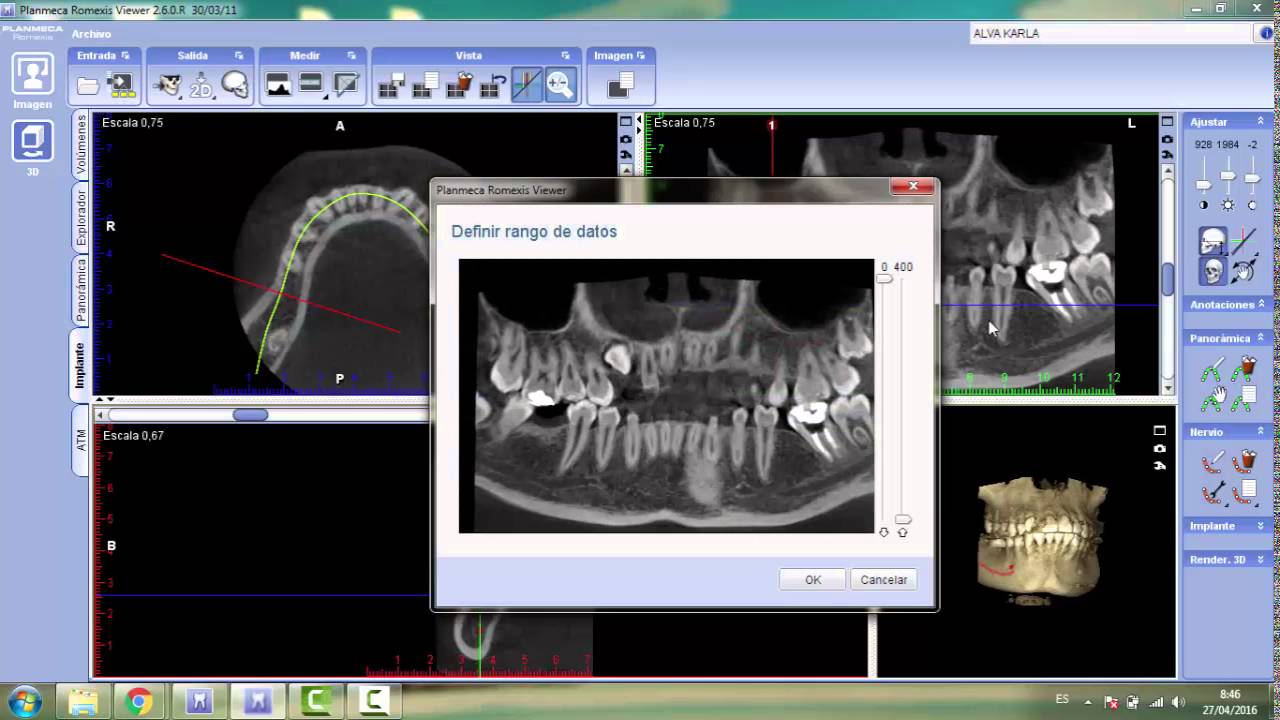Toggle the zoom magnifier tool in Vista

(x=560, y=86)
